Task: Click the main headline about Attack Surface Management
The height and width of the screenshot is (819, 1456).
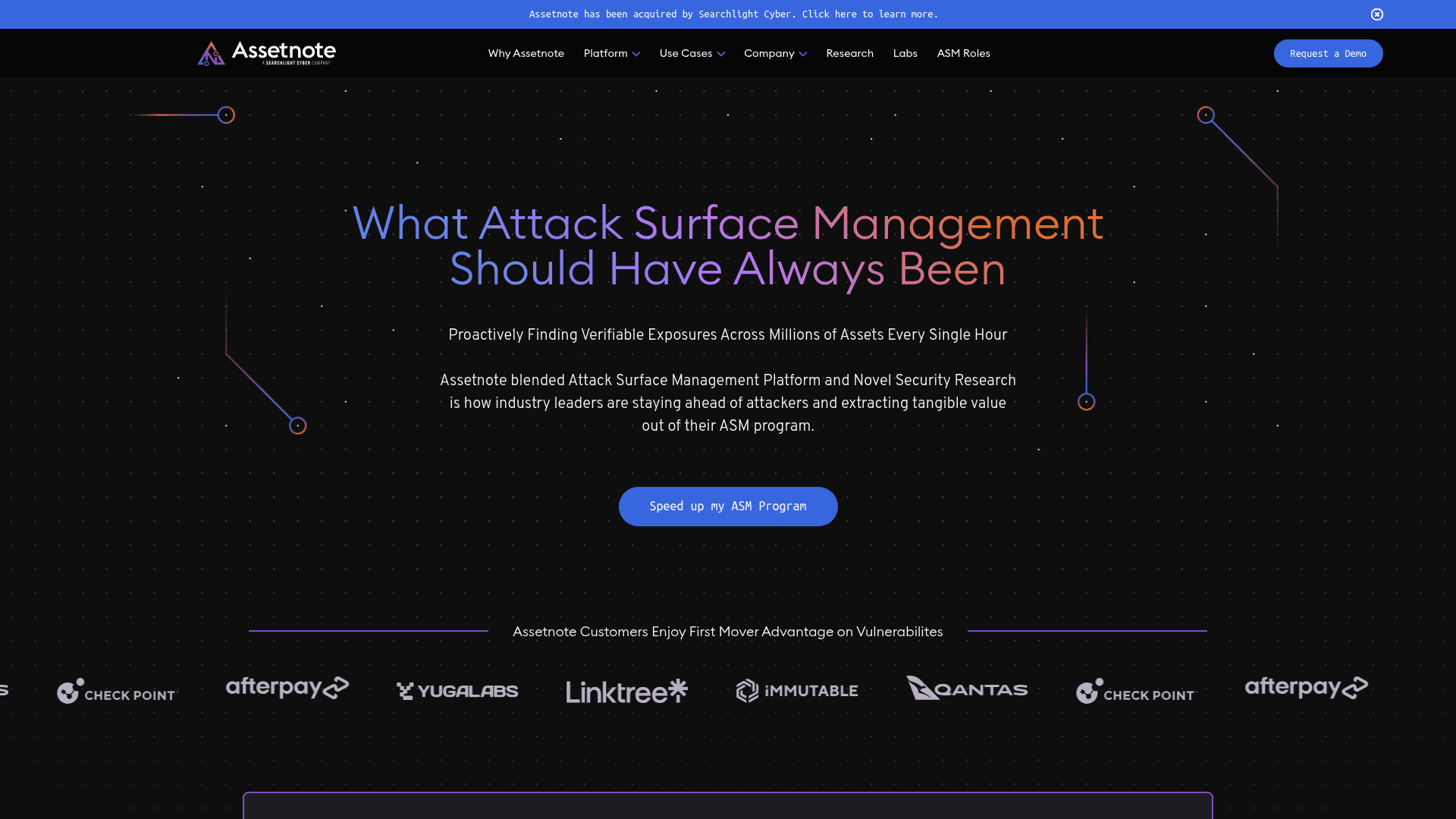Action: pyautogui.click(x=728, y=246)
